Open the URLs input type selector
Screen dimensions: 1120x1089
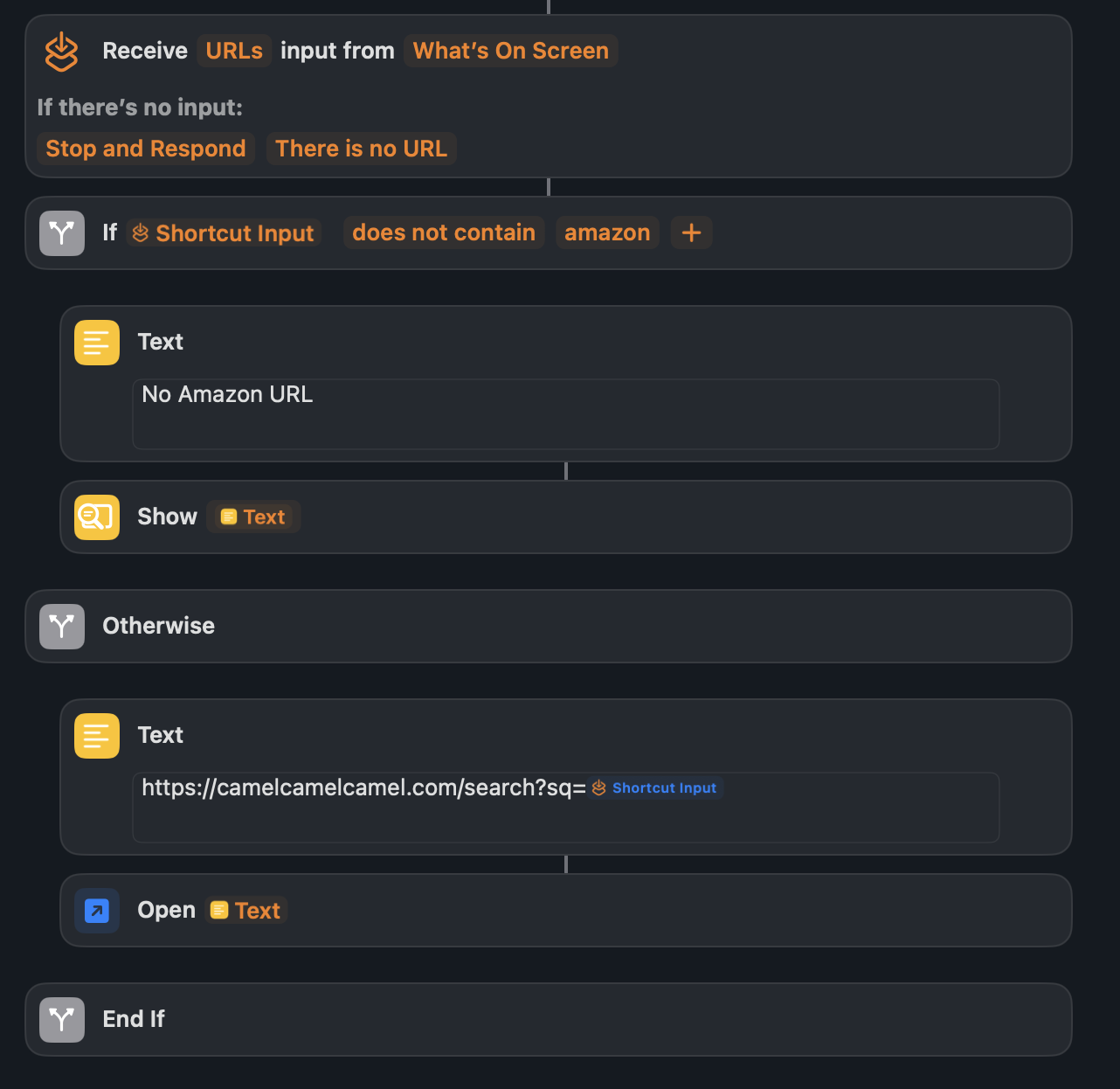pyautogui.click(x=234, y=52)
